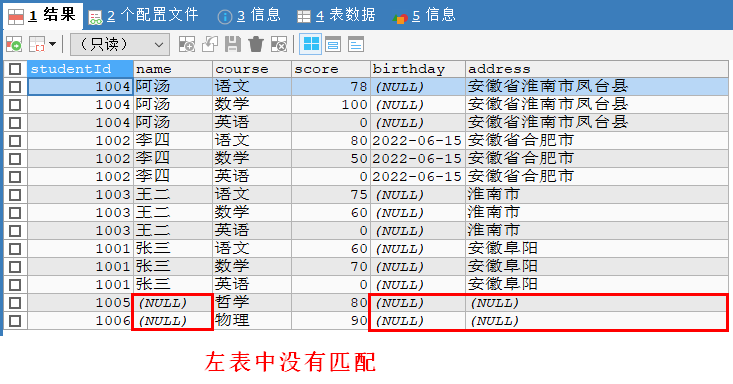This screenshot has height=384, width=733.
Task: Select the name (NULL) cell in row 1005
Action: click(173, 303)
